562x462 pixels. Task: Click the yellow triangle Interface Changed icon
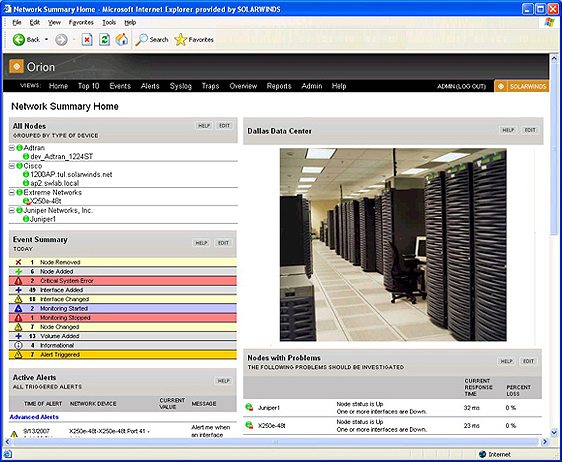click(18, 299)
